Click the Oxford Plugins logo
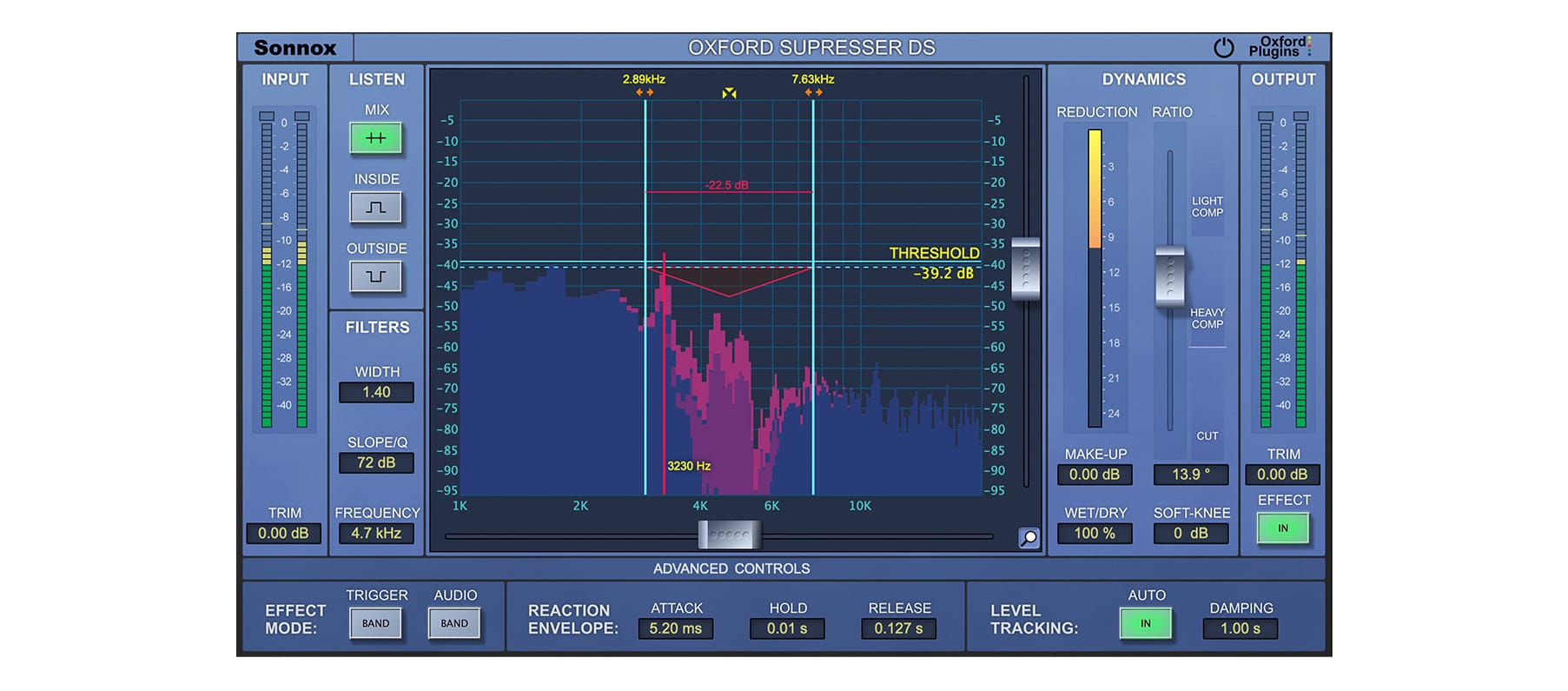 1279,47
